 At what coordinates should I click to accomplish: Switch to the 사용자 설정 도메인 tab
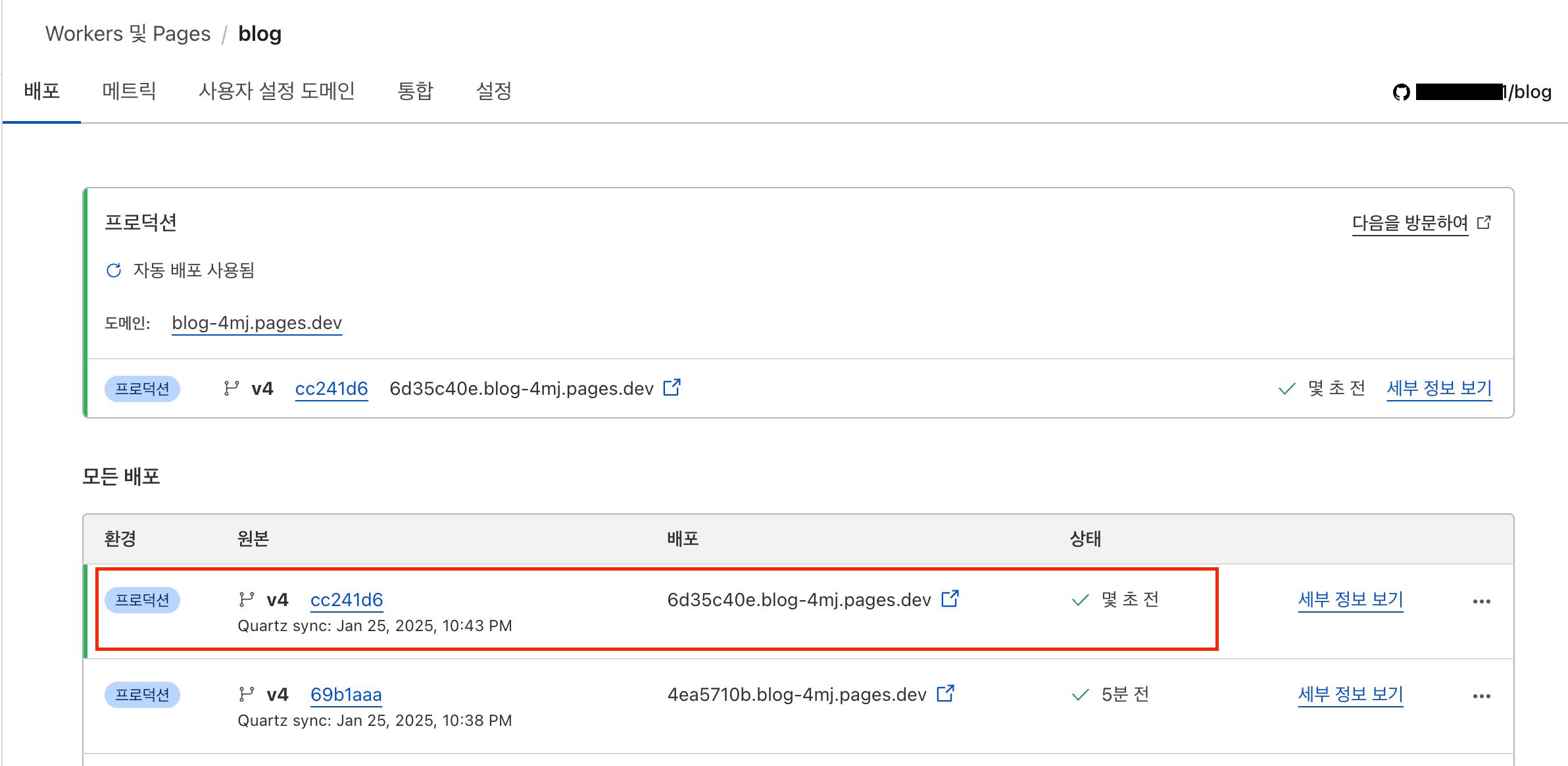pos(276,91)
